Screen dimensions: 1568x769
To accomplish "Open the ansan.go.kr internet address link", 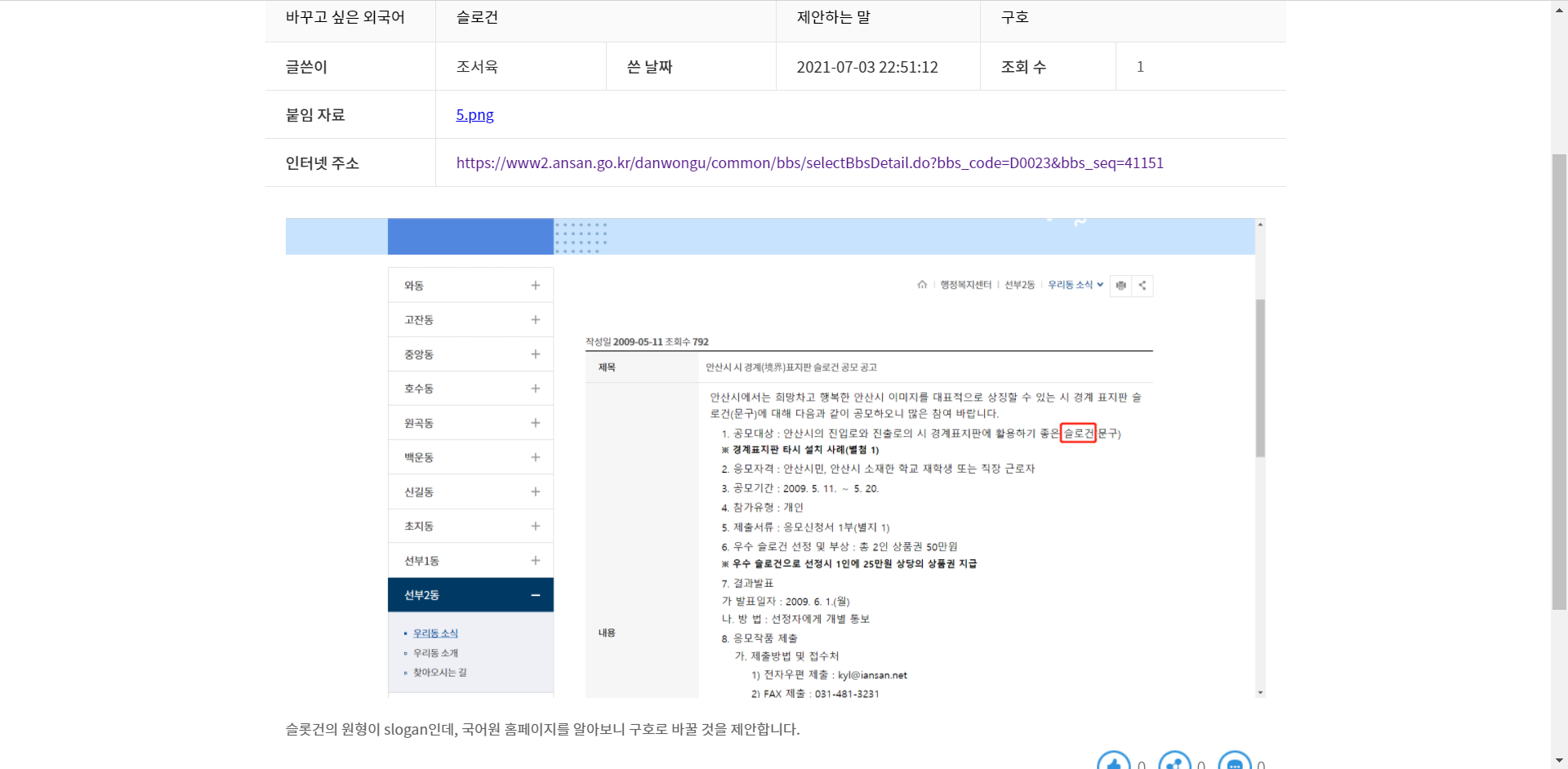I will [x=809, y=163].
